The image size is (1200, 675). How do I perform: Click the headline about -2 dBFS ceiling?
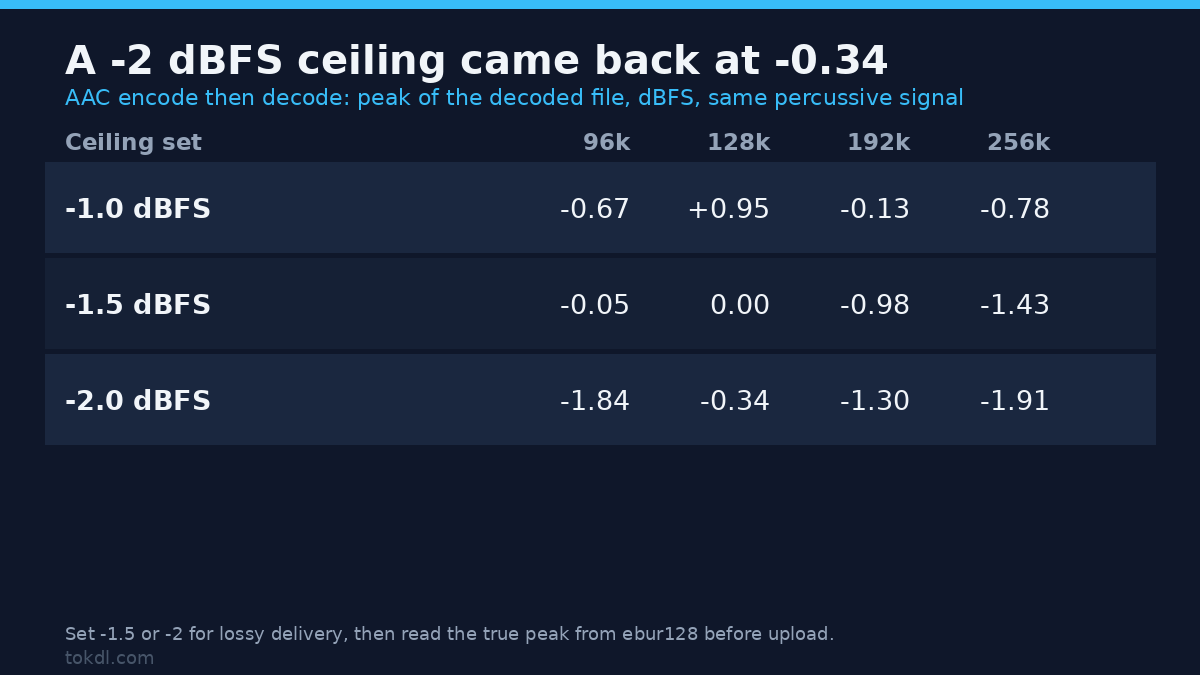point(476,62)
